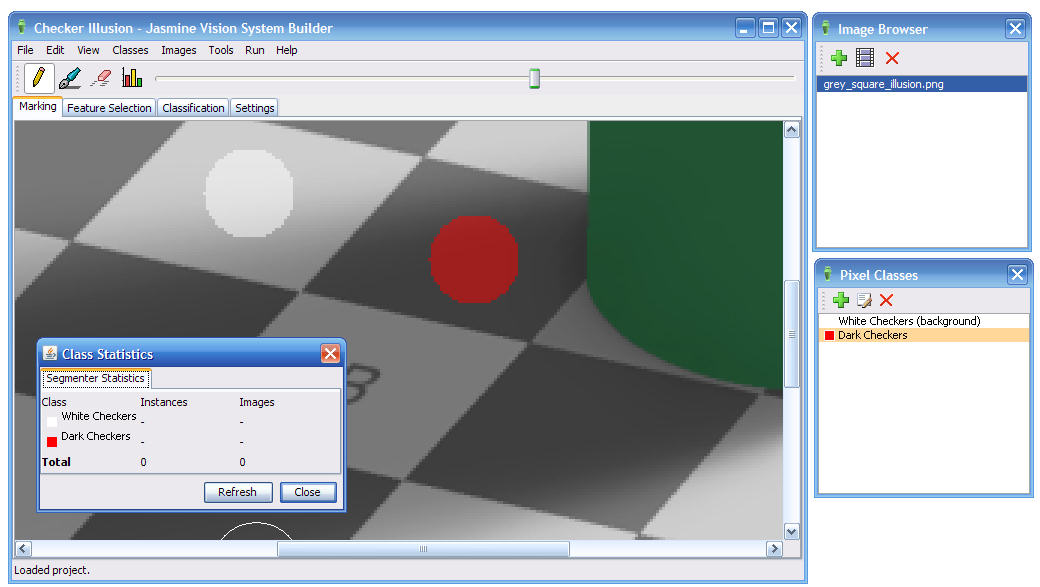Switch to the Feature Selection tab
The height and width of the screenshot is (587, 1040).
(109, 108)
